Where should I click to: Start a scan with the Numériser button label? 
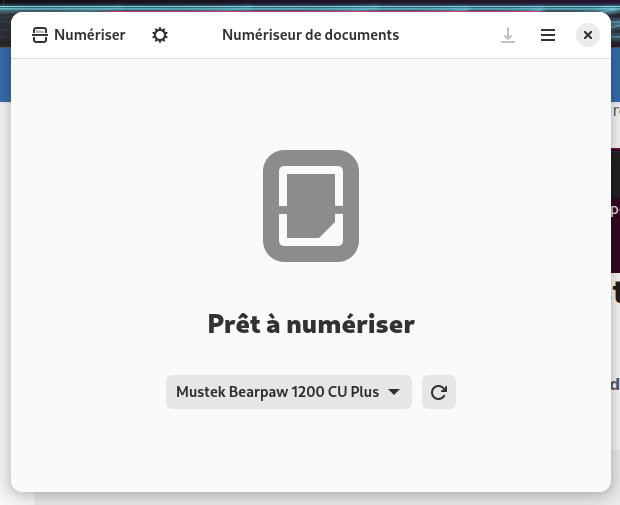click(89, 35)
